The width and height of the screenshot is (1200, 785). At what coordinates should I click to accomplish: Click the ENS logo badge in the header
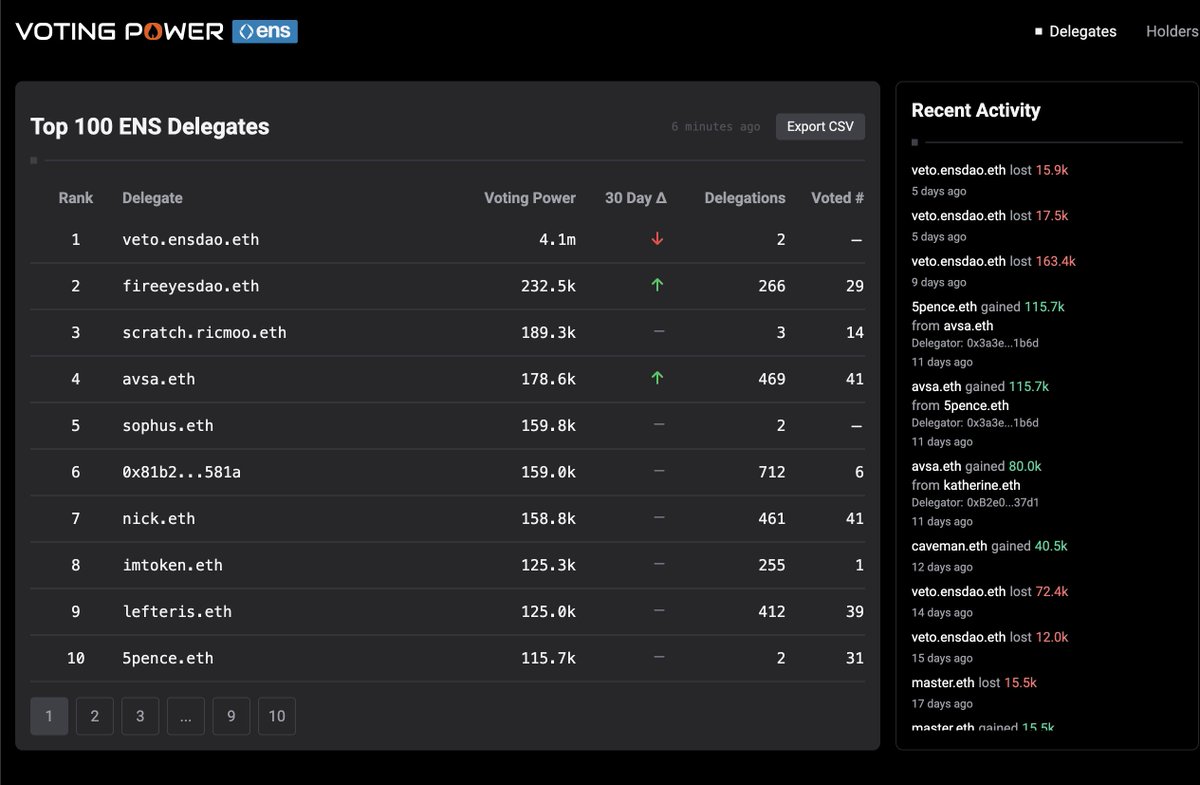[x=264, y=31]
